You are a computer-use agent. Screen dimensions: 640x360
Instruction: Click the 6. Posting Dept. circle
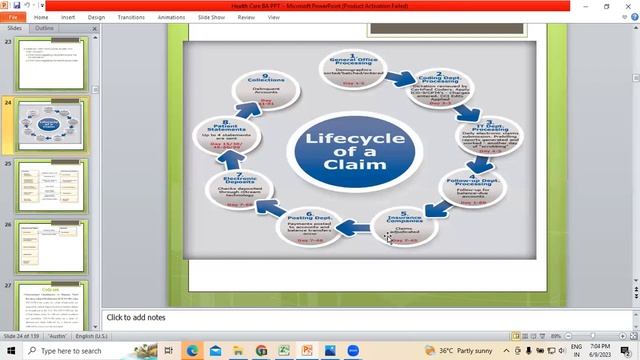310,227
